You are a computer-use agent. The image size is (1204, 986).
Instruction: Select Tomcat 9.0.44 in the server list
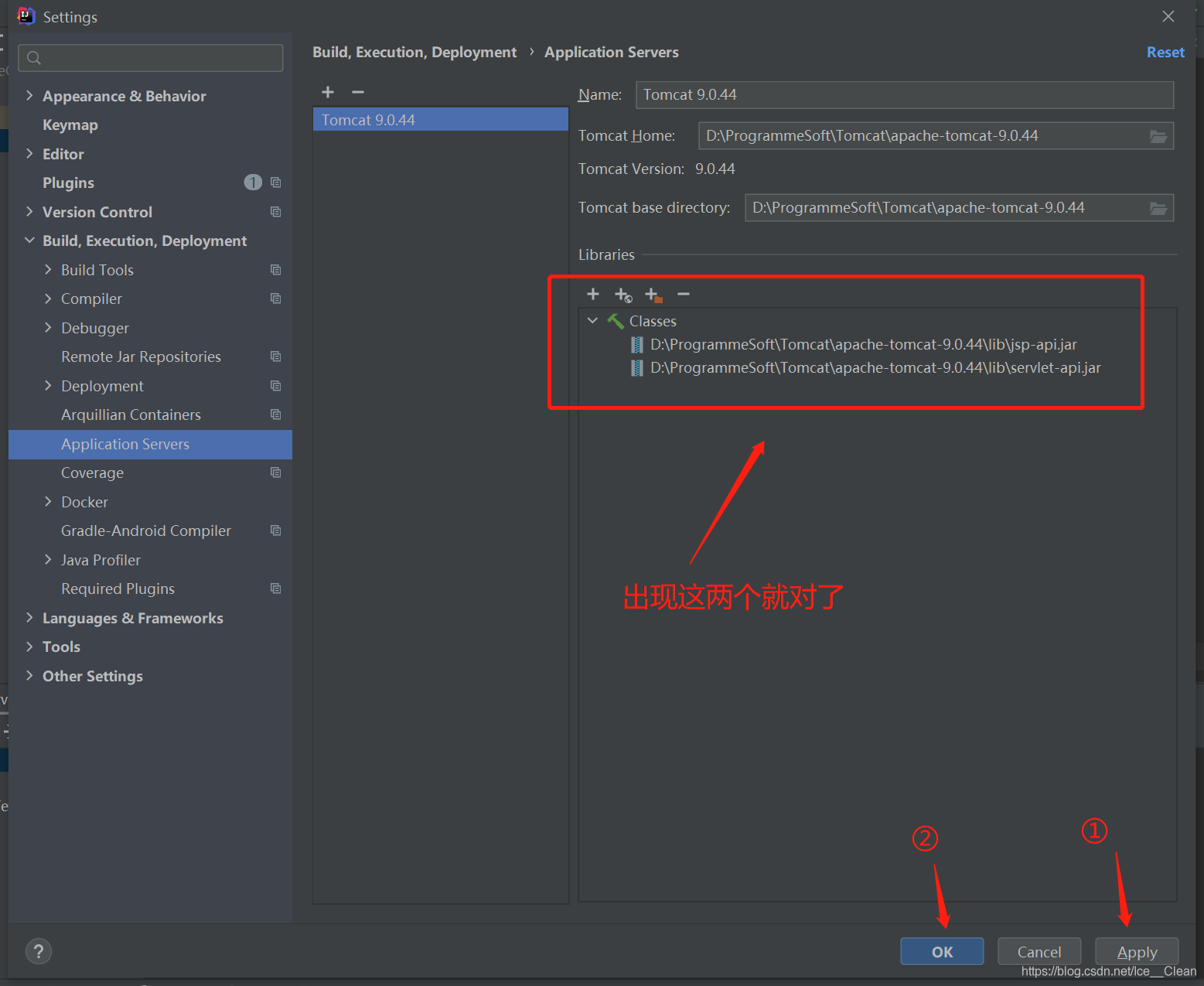(x=441, y=120)
